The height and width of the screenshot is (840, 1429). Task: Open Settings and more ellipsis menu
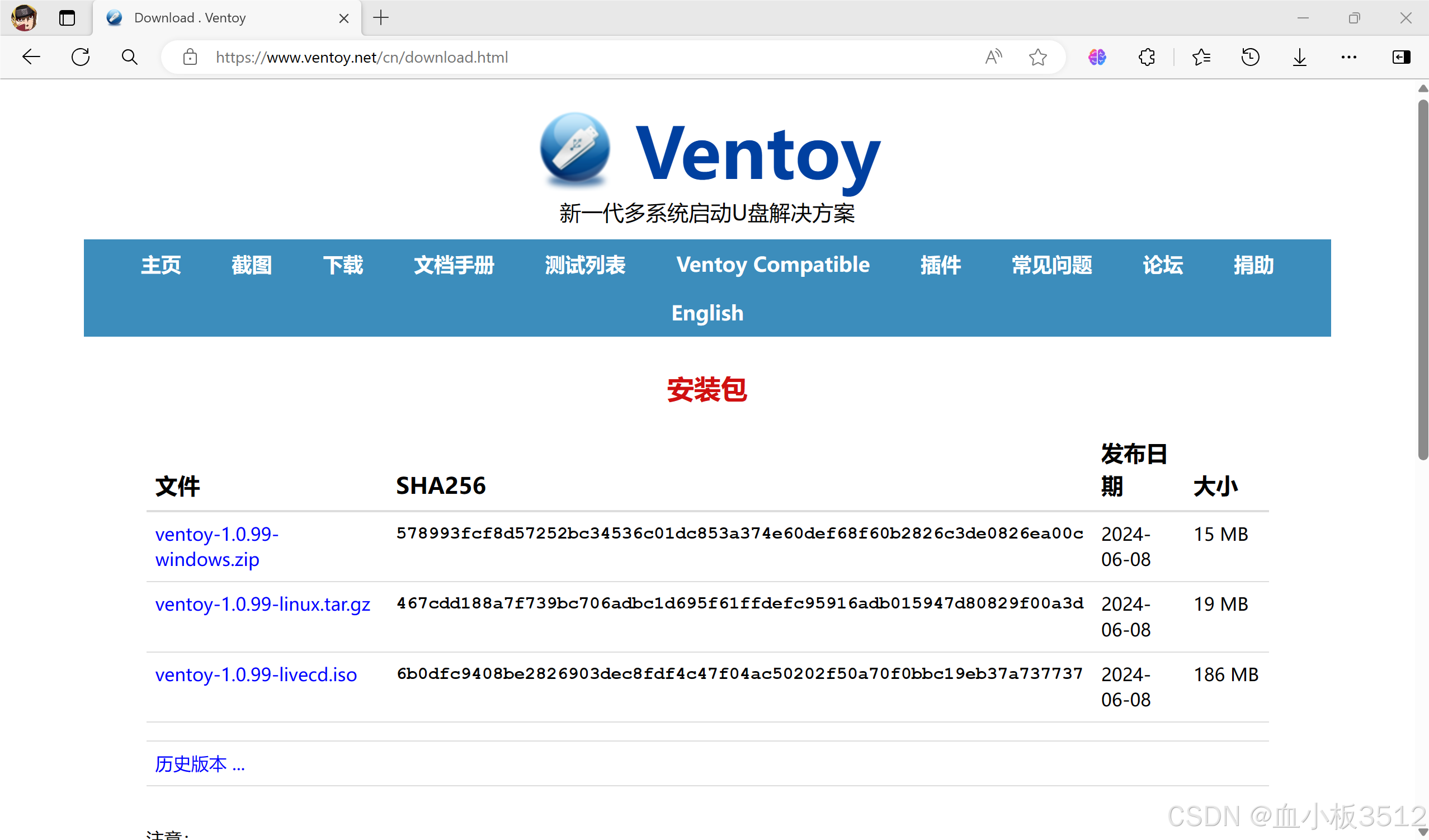(x=1349, y=56)
